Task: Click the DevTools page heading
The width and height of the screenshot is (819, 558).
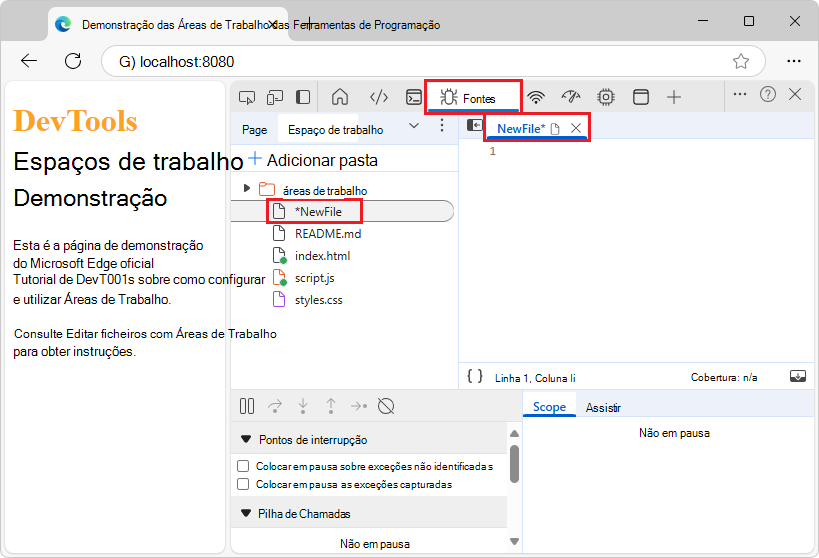Action: pyautogui.click(x=75, y=121)
